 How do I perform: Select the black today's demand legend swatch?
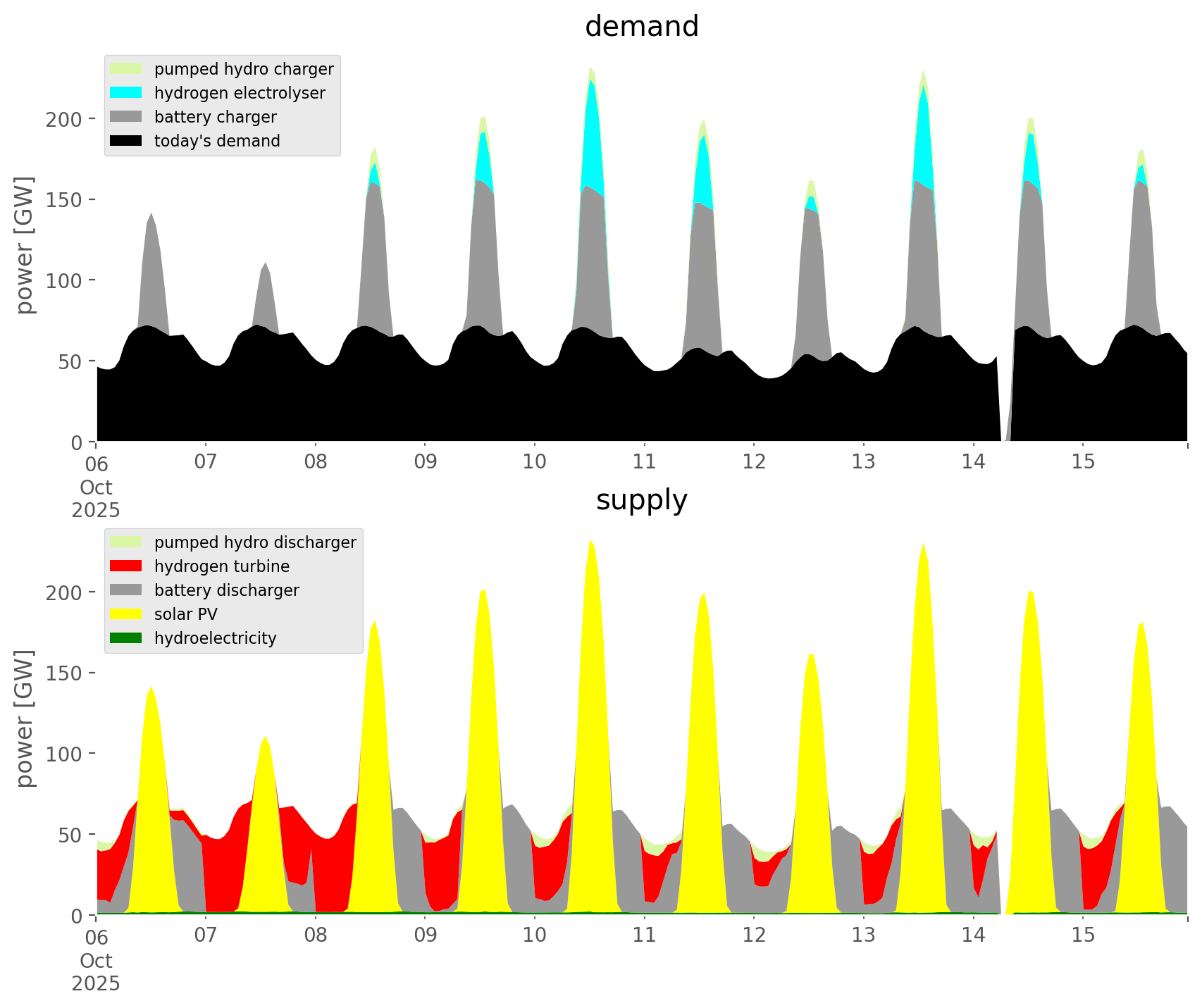[x=126, y=141]
